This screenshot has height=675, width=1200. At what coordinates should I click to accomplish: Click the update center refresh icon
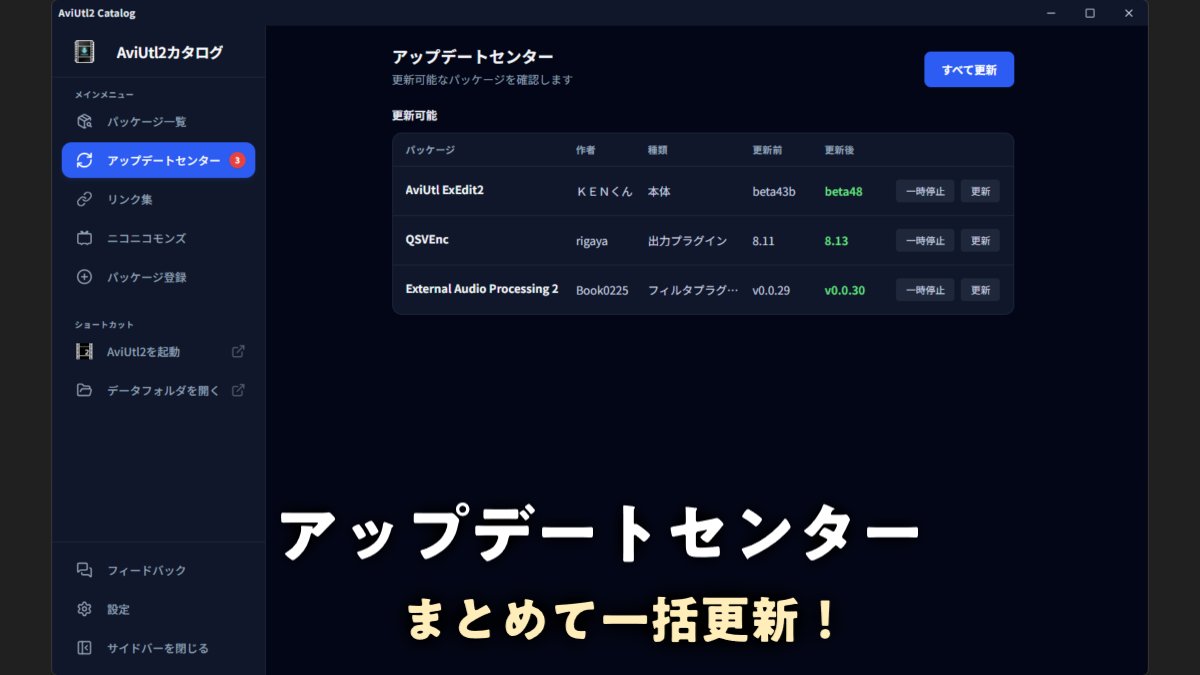[x=85, y=160]
